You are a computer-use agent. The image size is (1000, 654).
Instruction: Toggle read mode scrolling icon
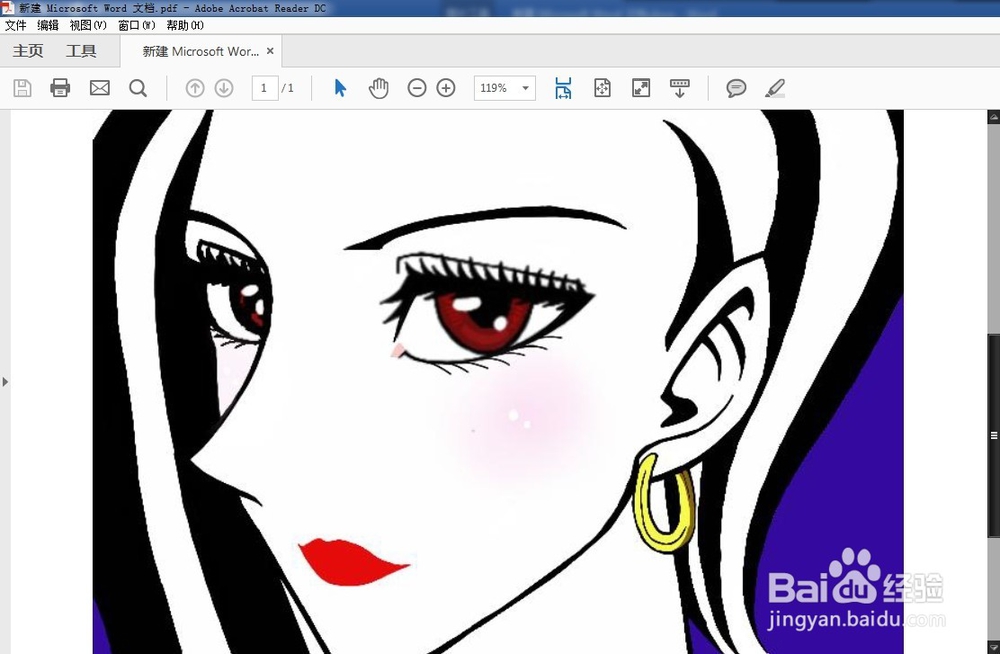pyautogui.click(x=680, y=88)
